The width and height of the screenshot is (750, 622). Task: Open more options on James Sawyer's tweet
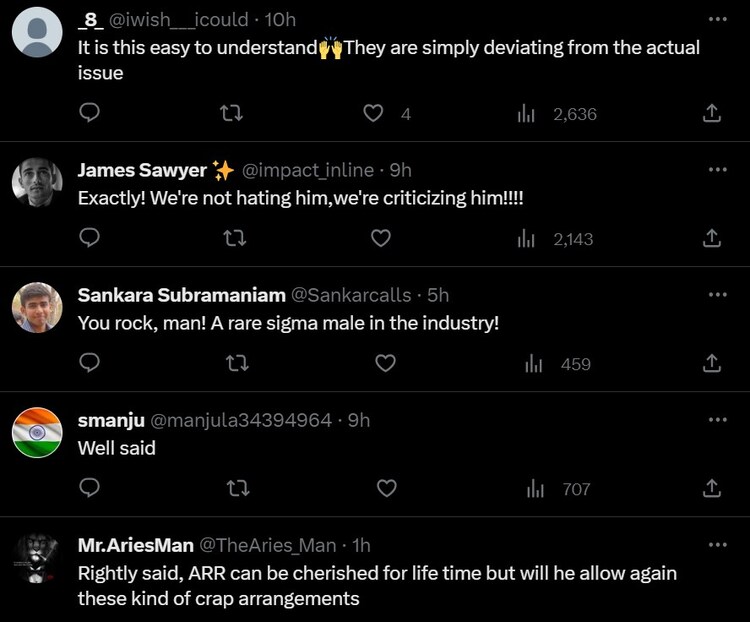coord(717,169)
